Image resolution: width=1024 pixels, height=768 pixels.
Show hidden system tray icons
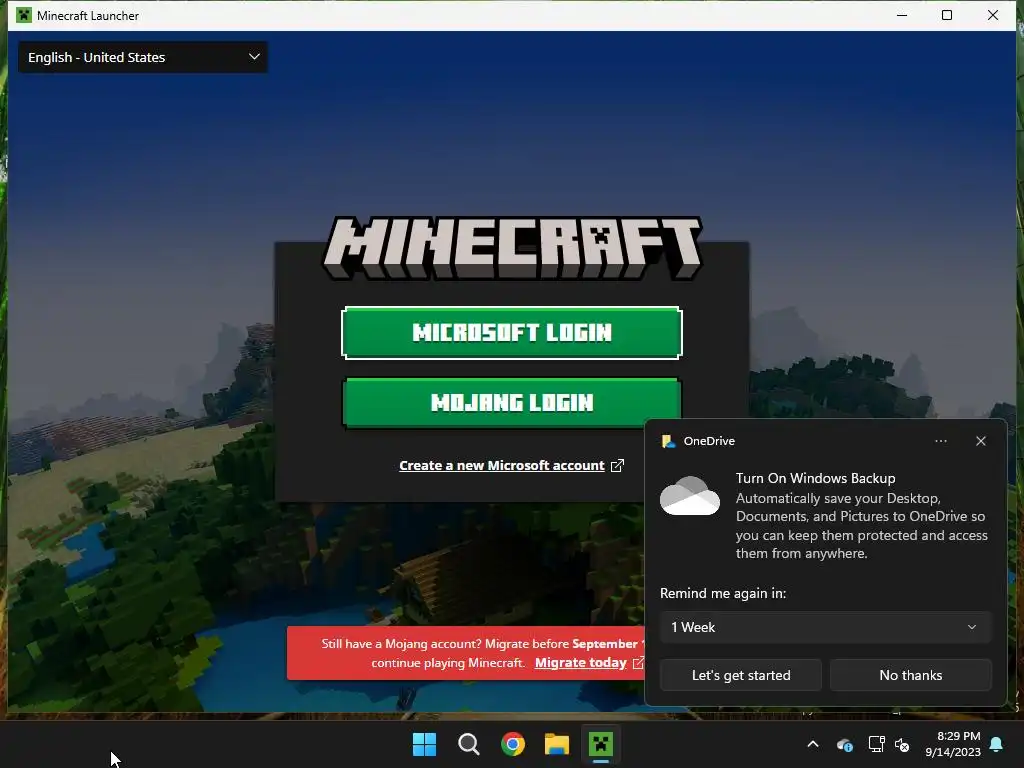coord(813,744)
